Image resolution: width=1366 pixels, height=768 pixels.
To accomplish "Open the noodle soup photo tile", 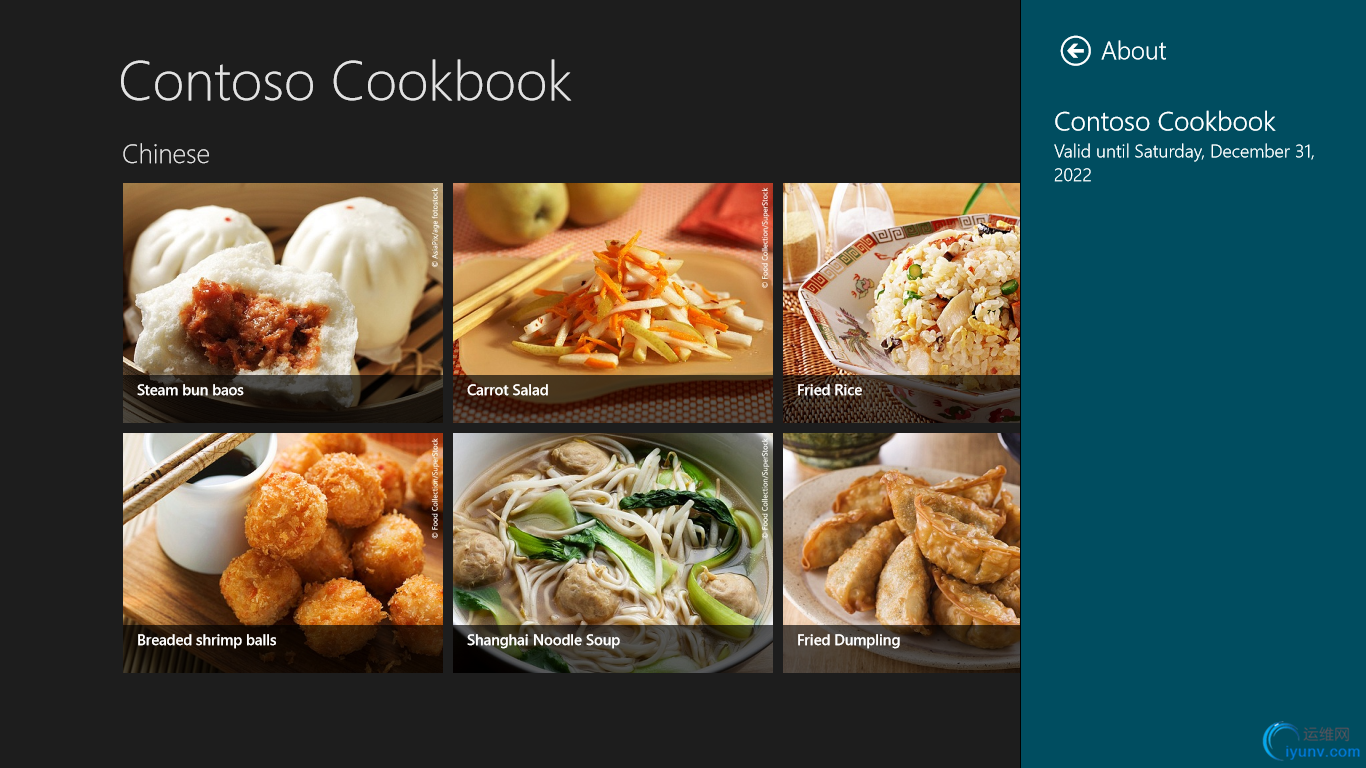I will pos(613,552).
